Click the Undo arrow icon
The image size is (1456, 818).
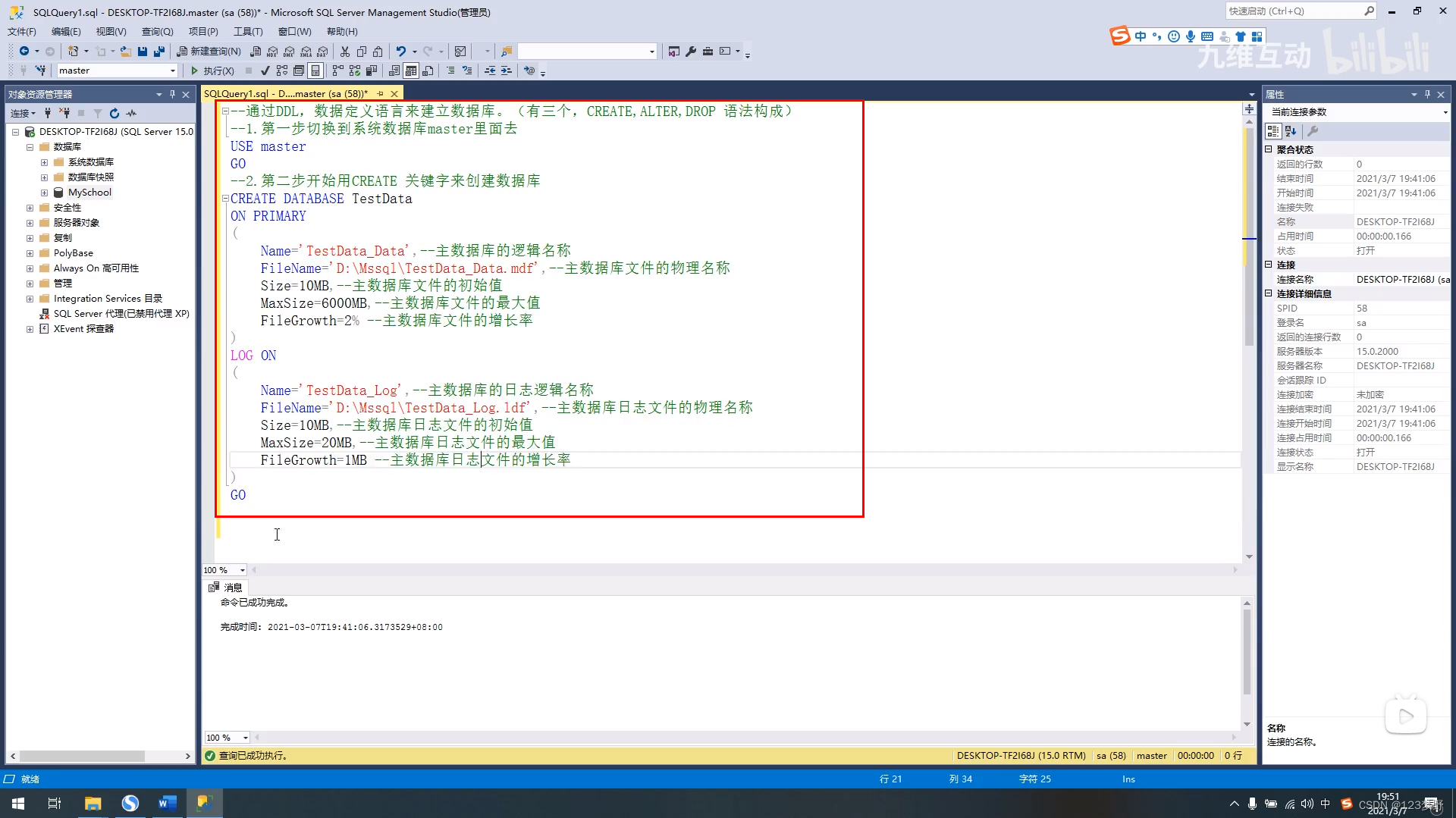[x=401, y=51]
